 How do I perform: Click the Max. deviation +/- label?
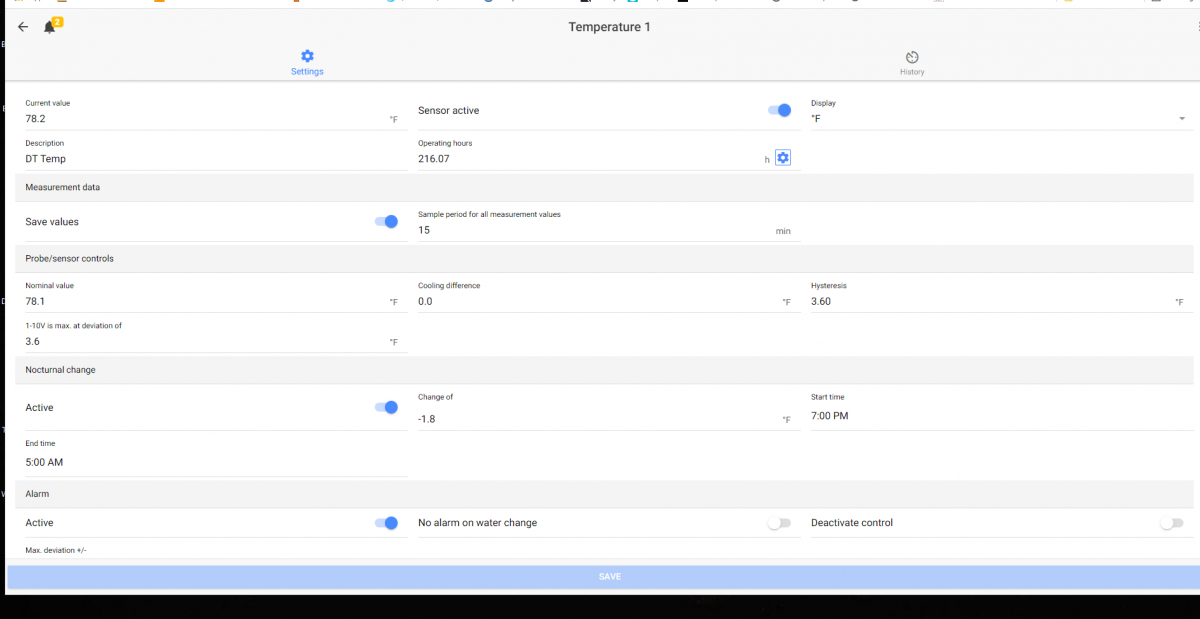click(56, 551)
